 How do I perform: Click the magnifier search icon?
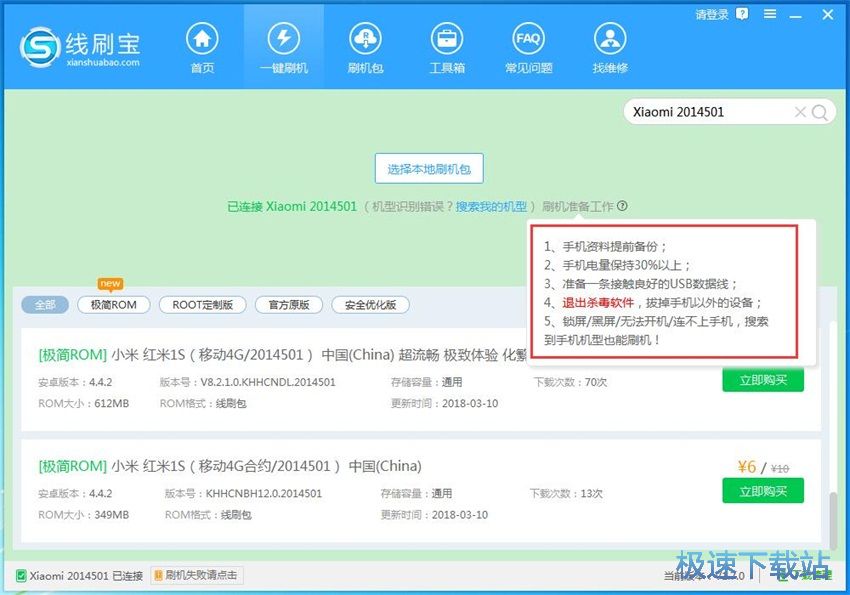click(x=820, y=112)
